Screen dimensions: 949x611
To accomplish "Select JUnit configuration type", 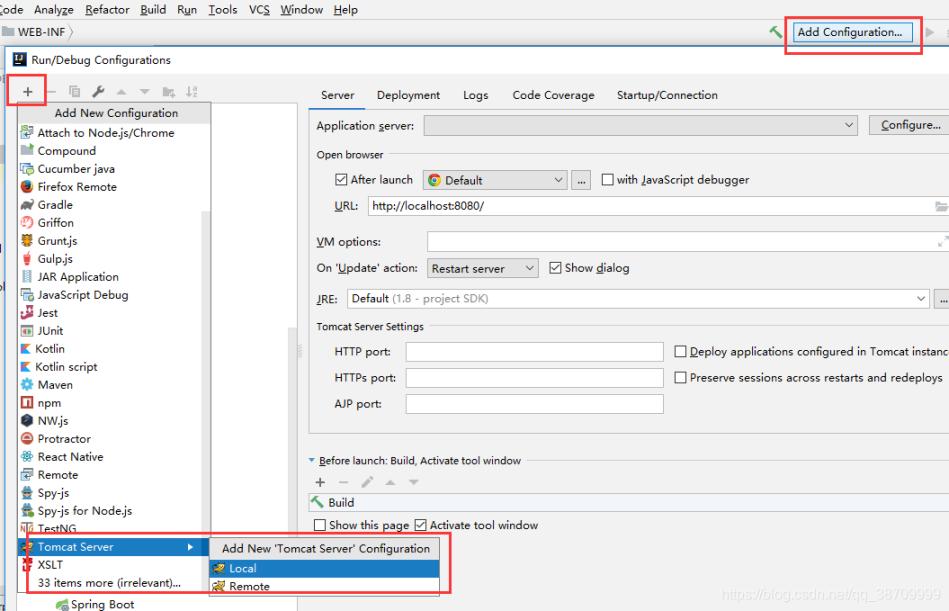I will (50, 331).
